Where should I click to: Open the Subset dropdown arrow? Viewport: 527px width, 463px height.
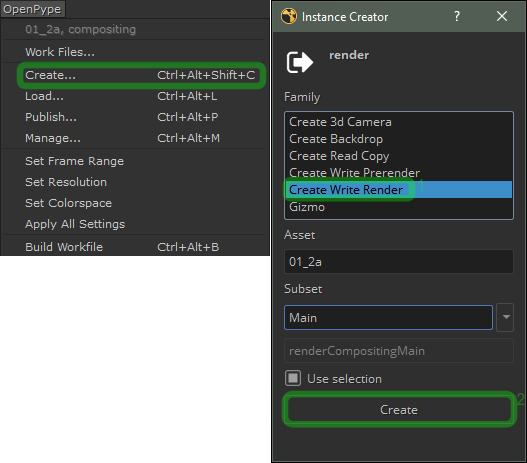505,318
